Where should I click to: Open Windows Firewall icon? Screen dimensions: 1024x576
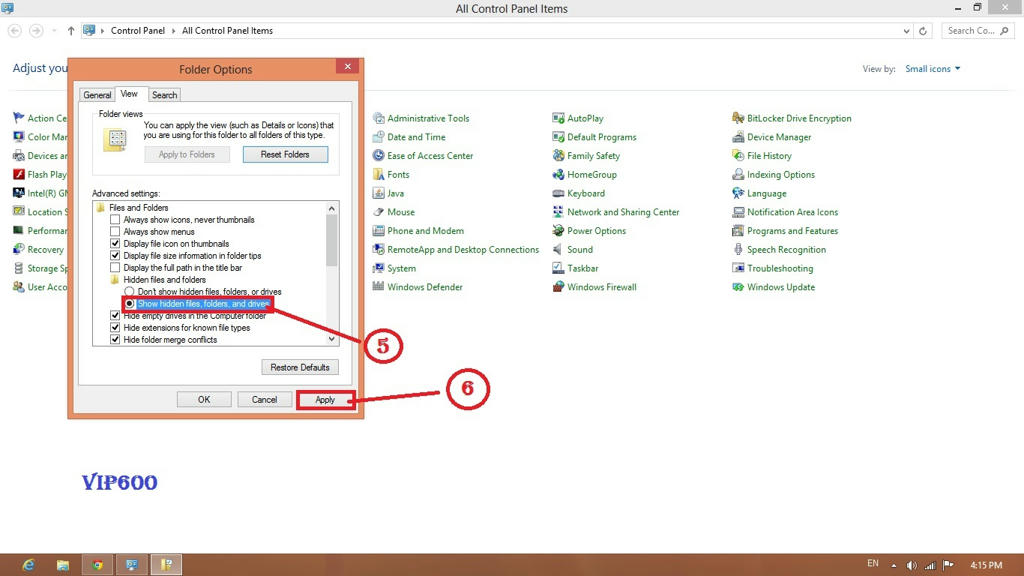pyautogui.click(x=558, y=287)
